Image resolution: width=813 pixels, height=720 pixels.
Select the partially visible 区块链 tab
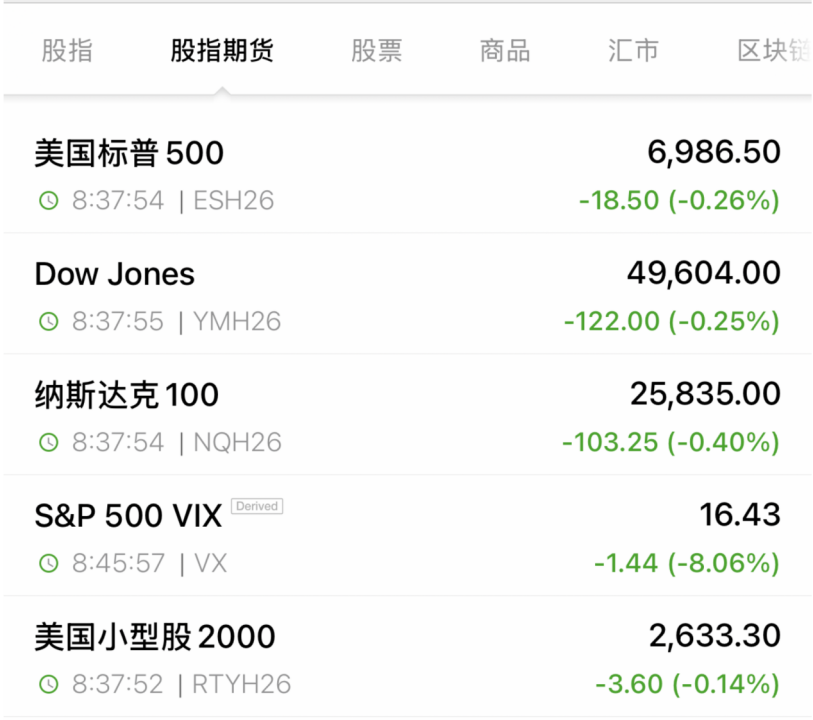773,51
